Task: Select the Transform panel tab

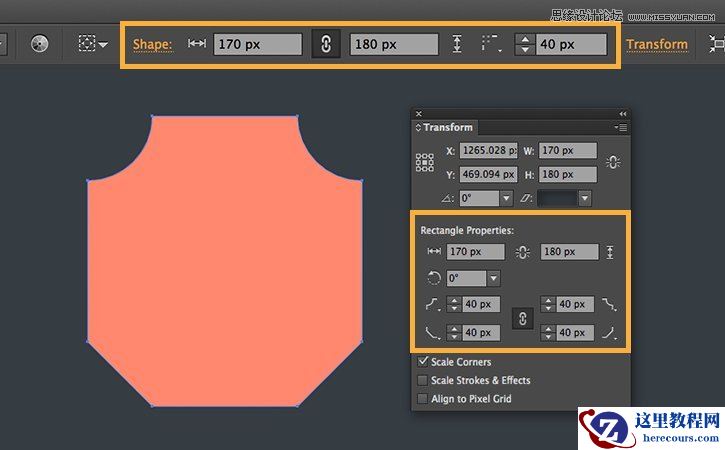Action: 444,127
